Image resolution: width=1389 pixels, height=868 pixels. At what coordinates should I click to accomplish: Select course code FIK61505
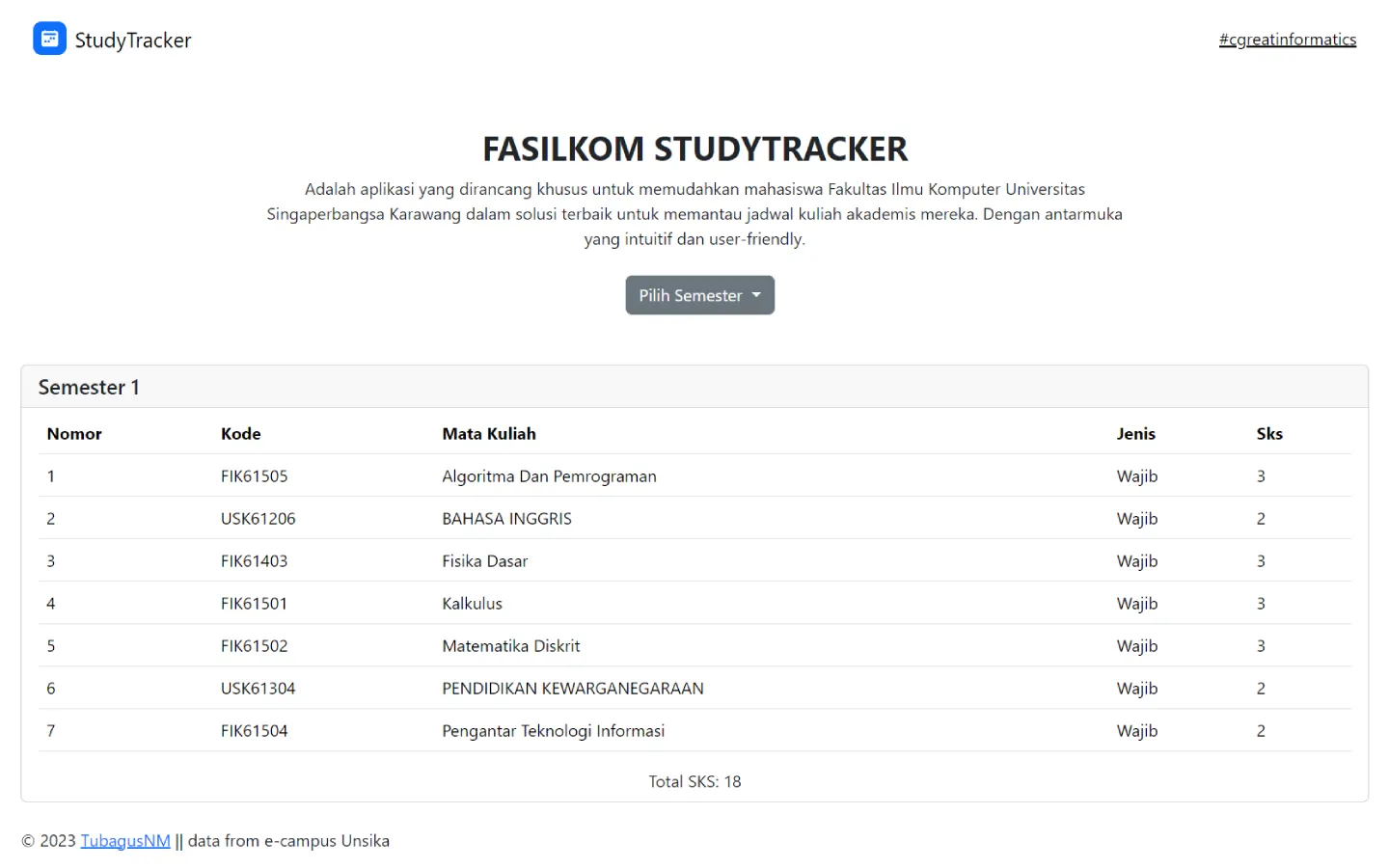(x=255, y=476)
